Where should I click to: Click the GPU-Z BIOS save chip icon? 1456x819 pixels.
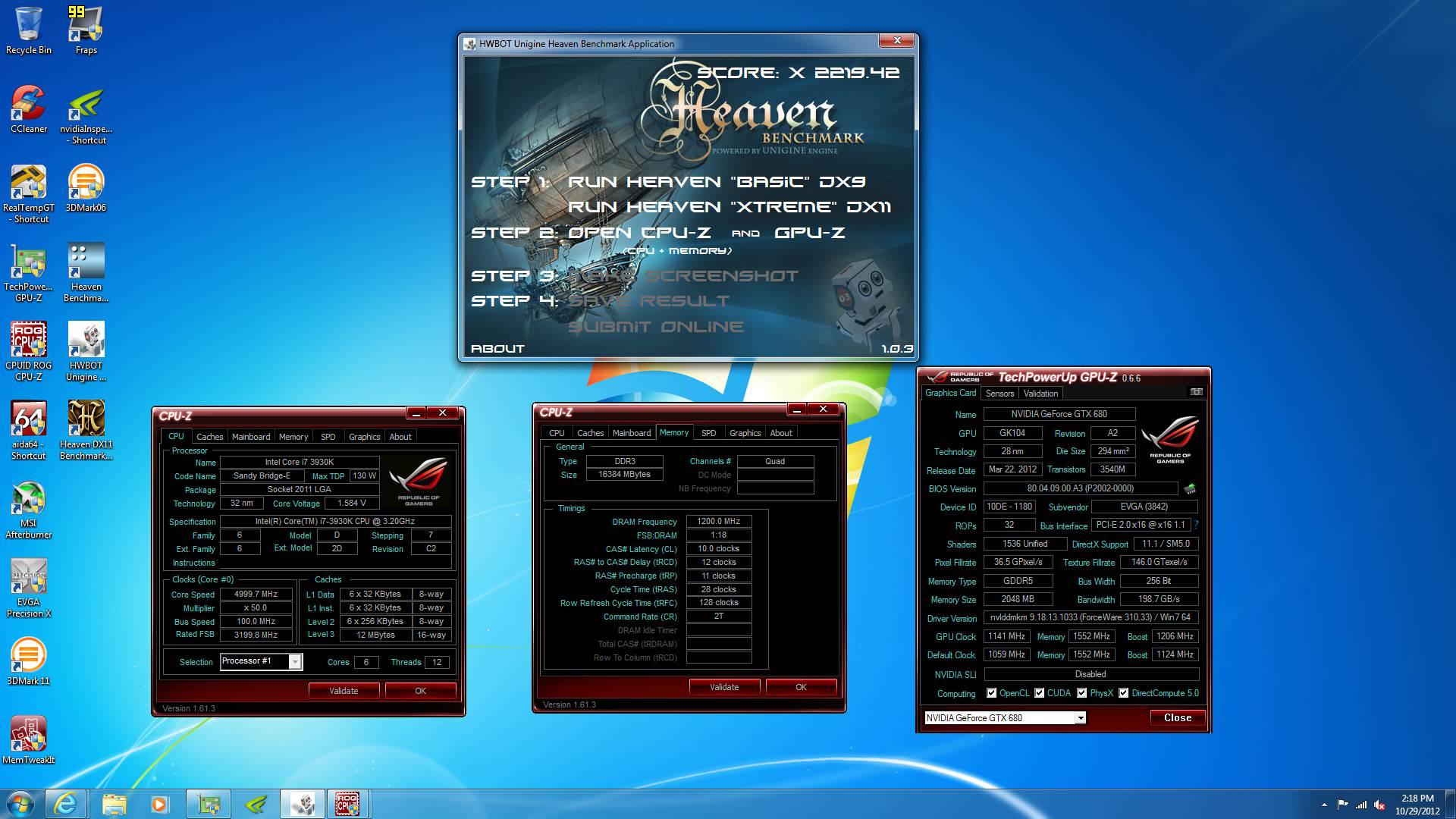(x=1189, y=489)
